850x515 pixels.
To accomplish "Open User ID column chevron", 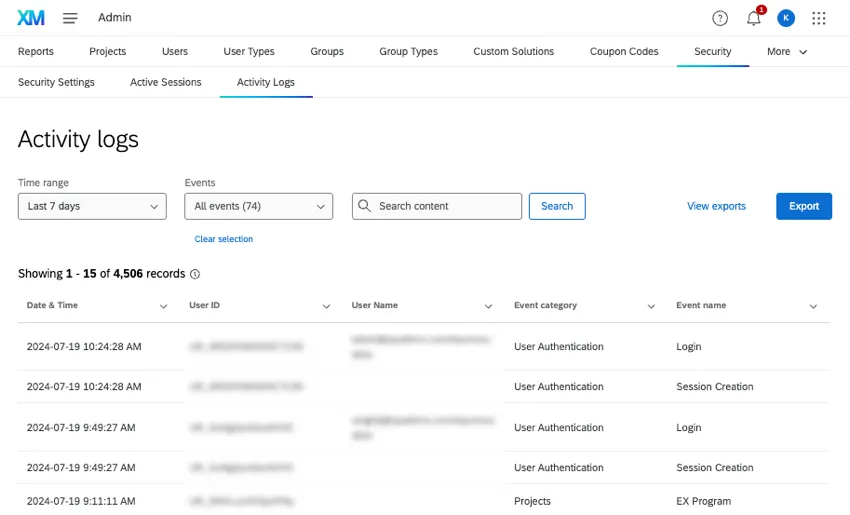I will pos(326,306).
